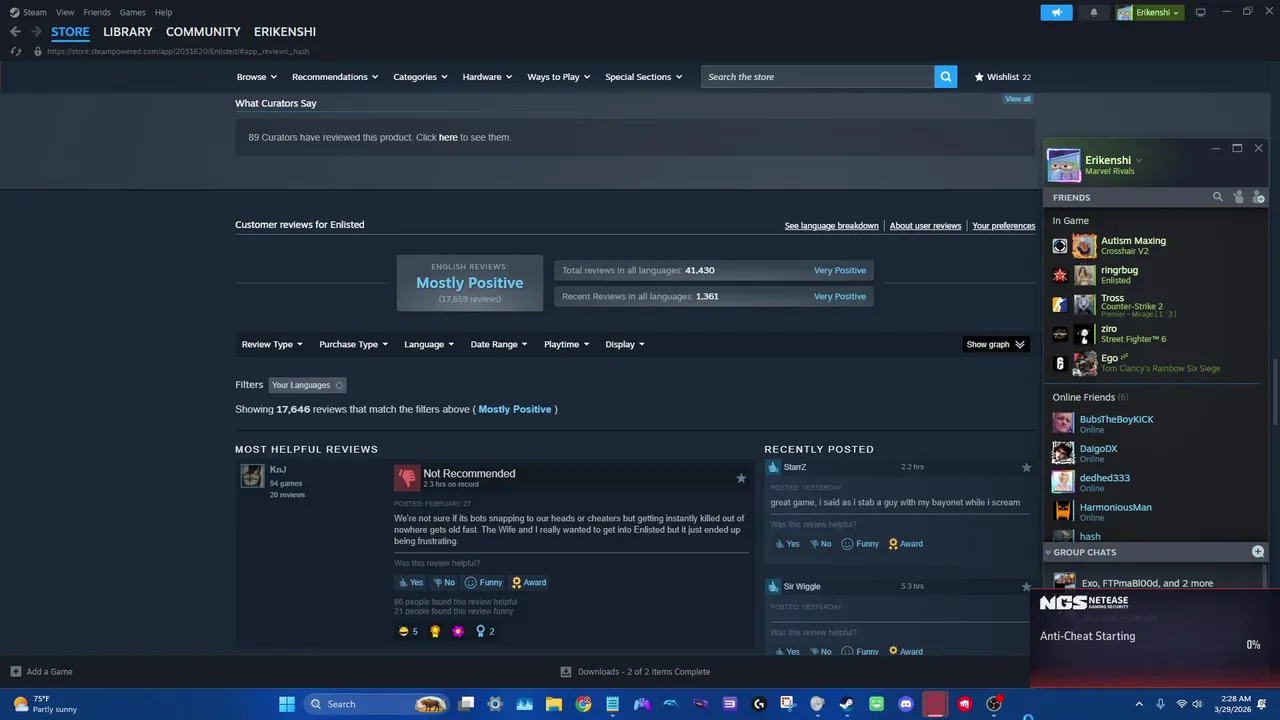The width and height of the screenshot is (1280, 720).
Task: Vote Yes on KnJ's review
Action: click(x=410, y=582)
